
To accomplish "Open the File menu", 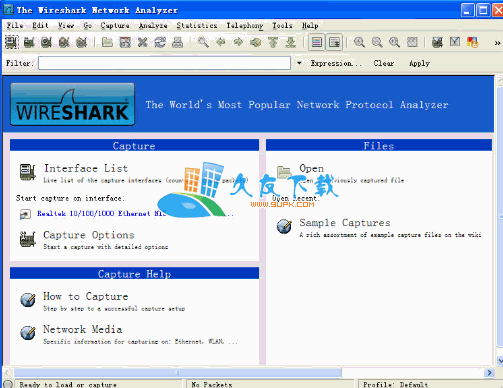I will (x=15, y=25).
